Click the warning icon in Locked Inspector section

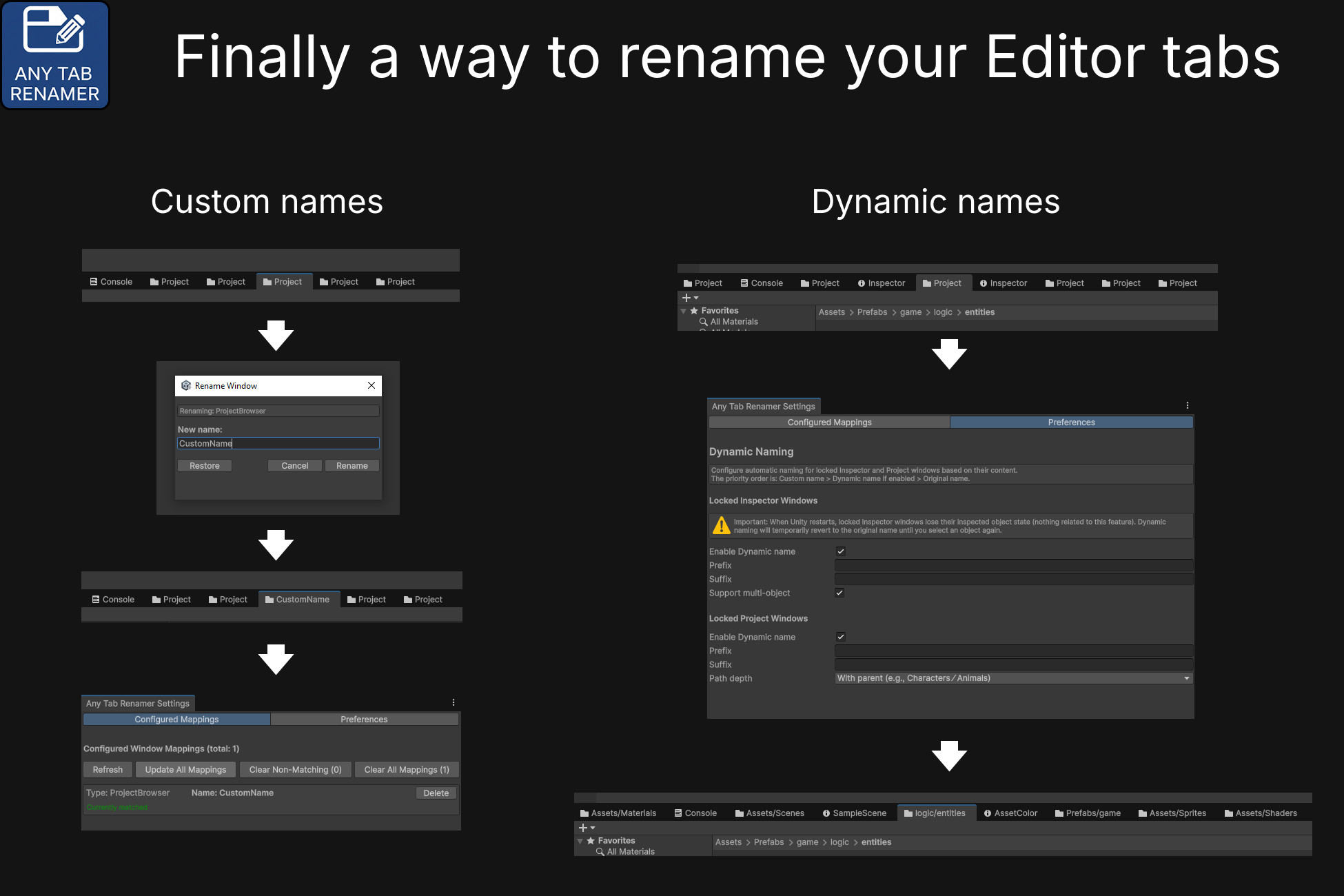click(721, 526)
